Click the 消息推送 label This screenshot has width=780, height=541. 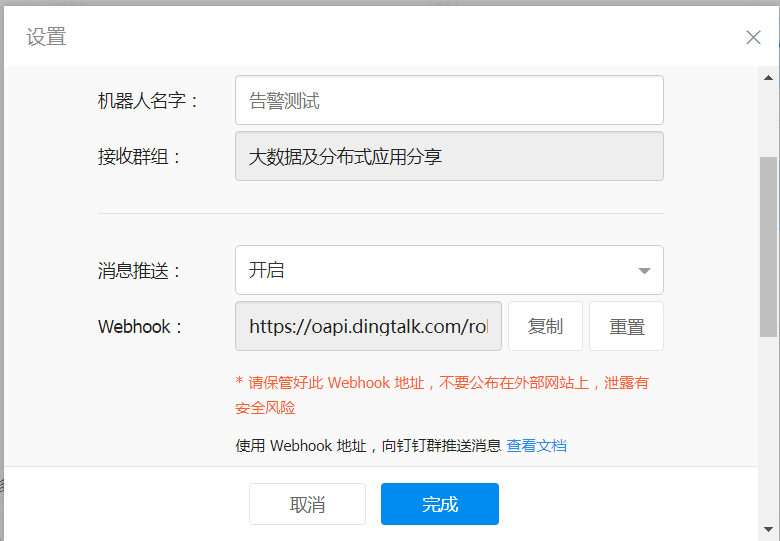(x=140, y=271)
